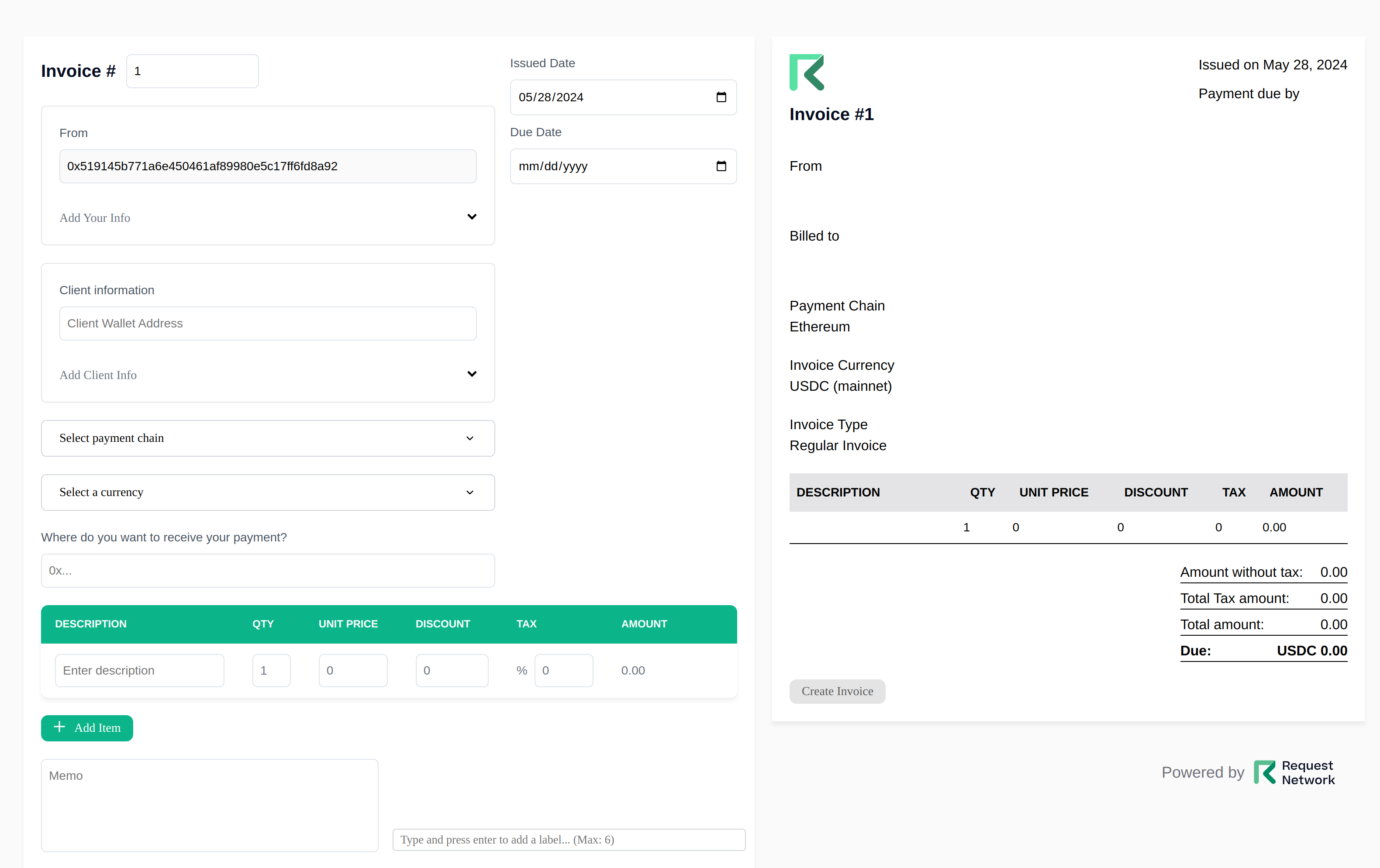
Task: Expand the Add Client Info section
Action: click(x=471, y=374)
